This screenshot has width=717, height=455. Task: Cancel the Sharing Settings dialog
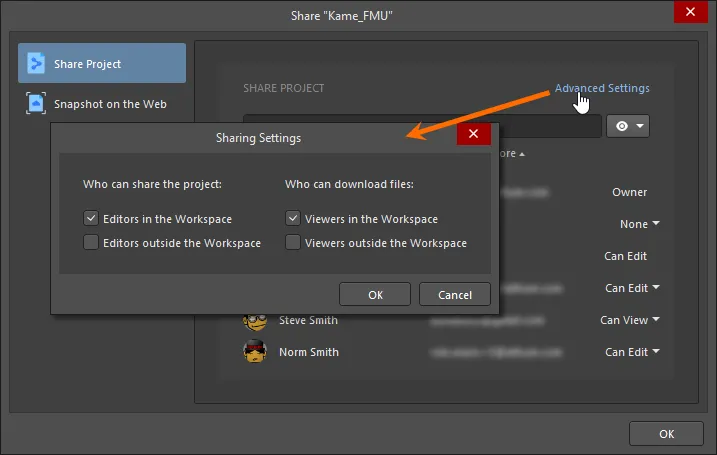click(455, 294)
